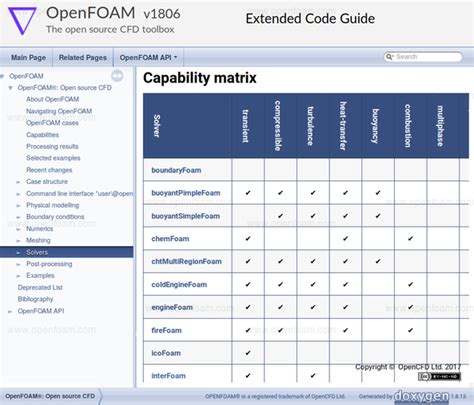474x405 pixels.
Task: Click the sidebar sync circle icon
Action: pos(117,76)
